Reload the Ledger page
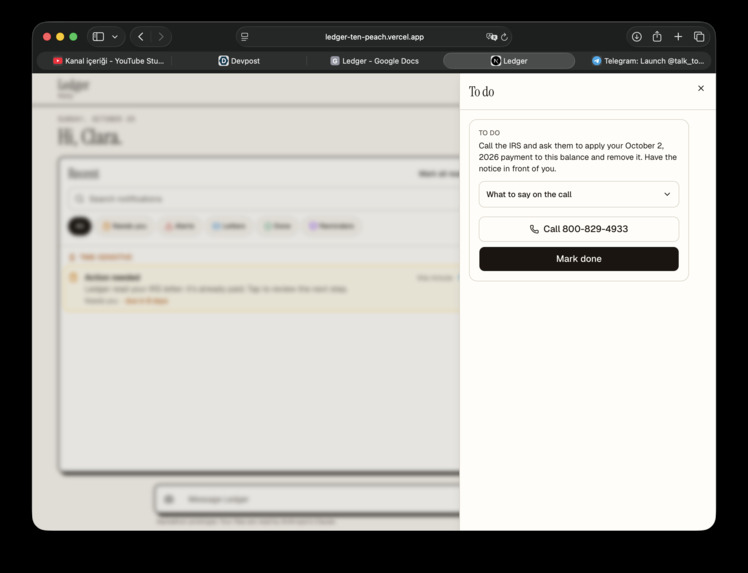 pos(504,37)
